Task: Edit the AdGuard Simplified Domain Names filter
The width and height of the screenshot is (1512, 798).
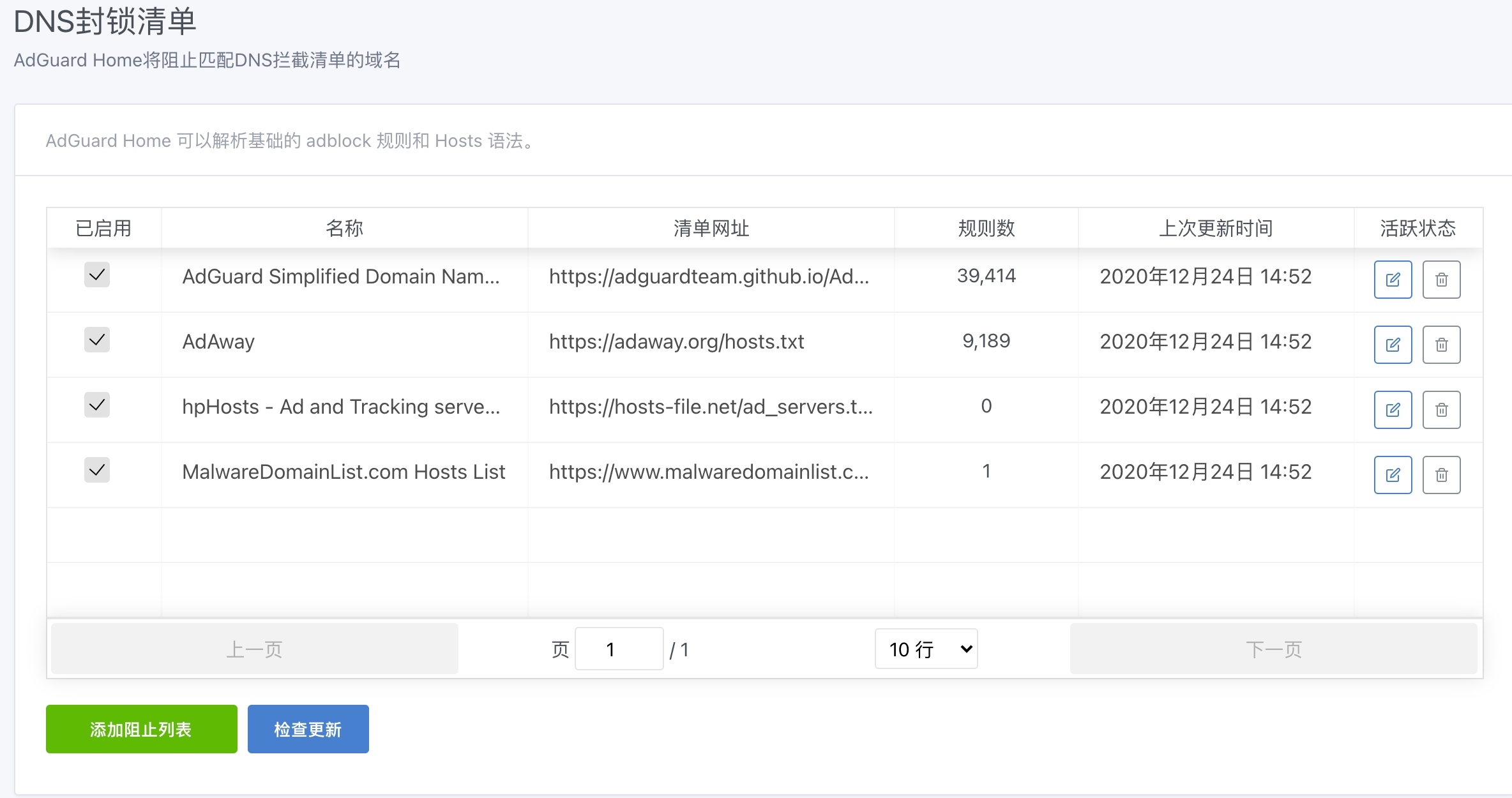Action: pyautogui.click(x=1393, y=280)
